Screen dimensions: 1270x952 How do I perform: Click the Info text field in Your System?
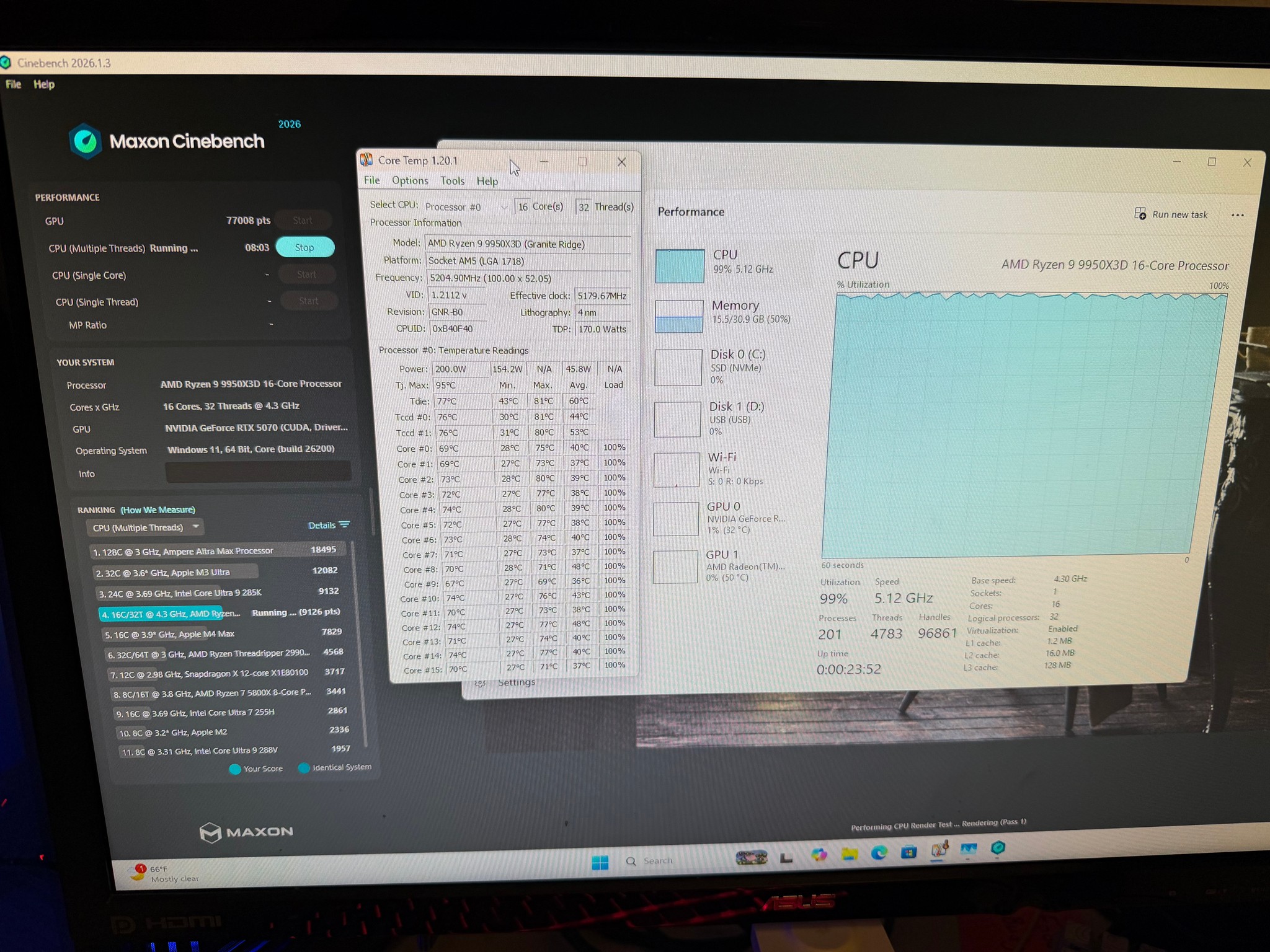(258, 472)
